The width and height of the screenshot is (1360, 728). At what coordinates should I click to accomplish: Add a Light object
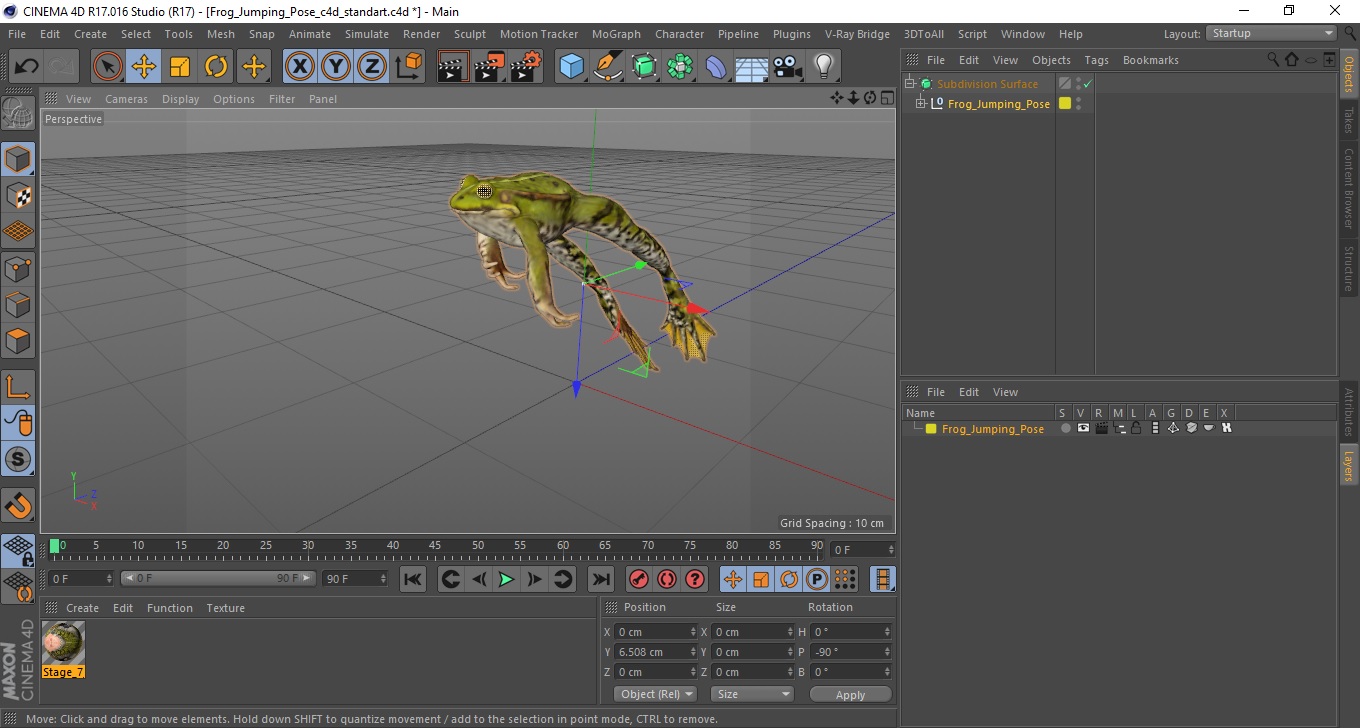click(824, 67)
